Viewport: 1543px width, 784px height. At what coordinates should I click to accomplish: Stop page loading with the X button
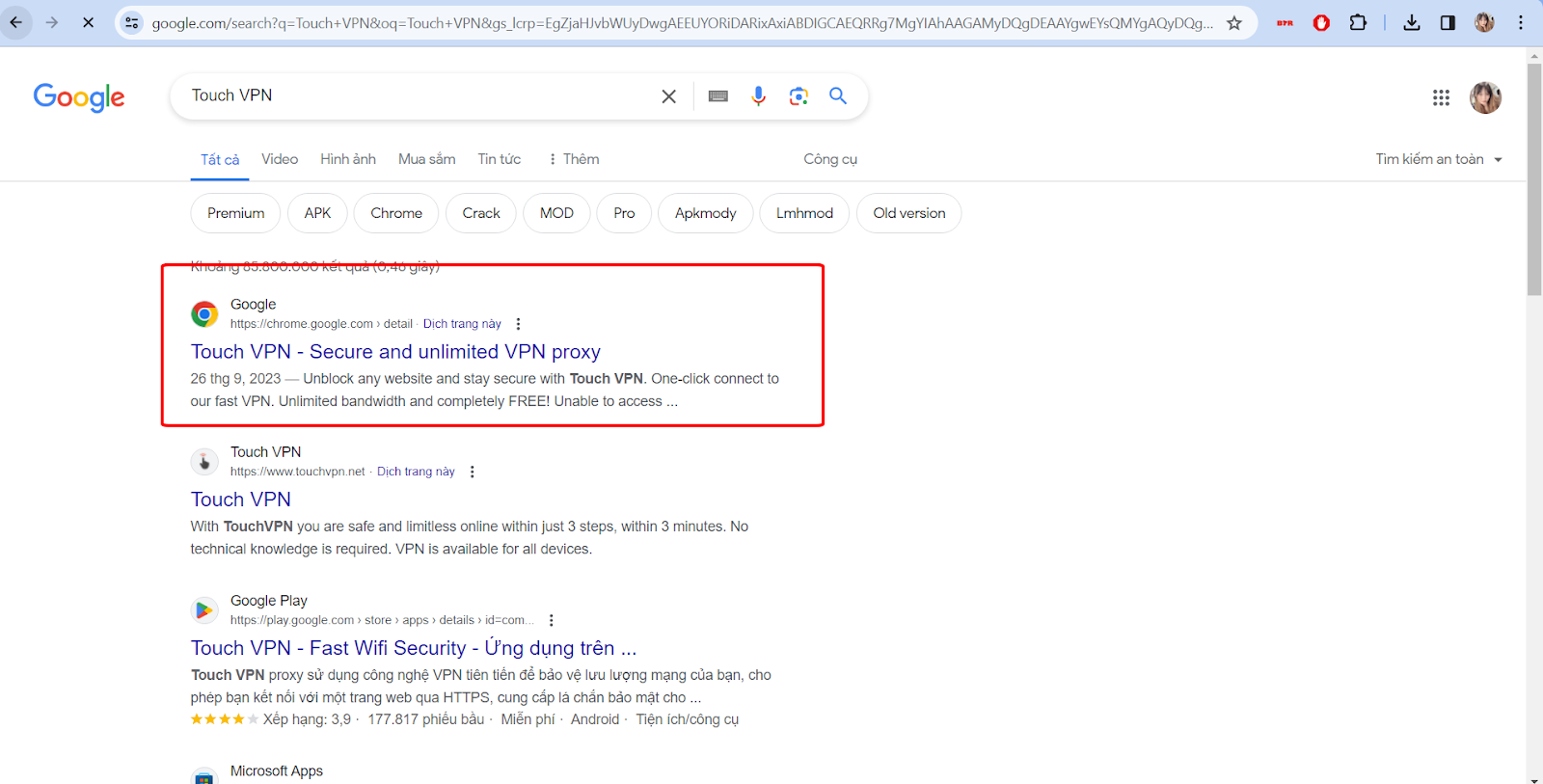88,22
